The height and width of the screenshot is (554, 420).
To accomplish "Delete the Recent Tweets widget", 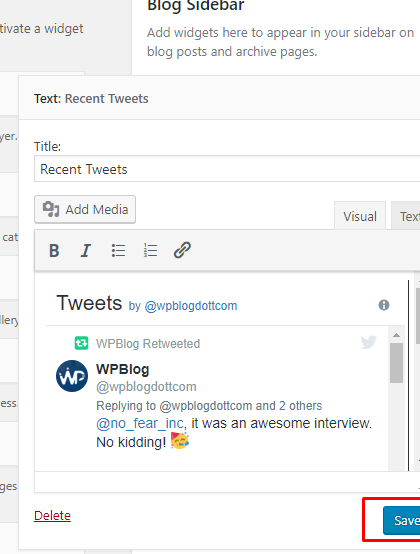I will [52, 515].
